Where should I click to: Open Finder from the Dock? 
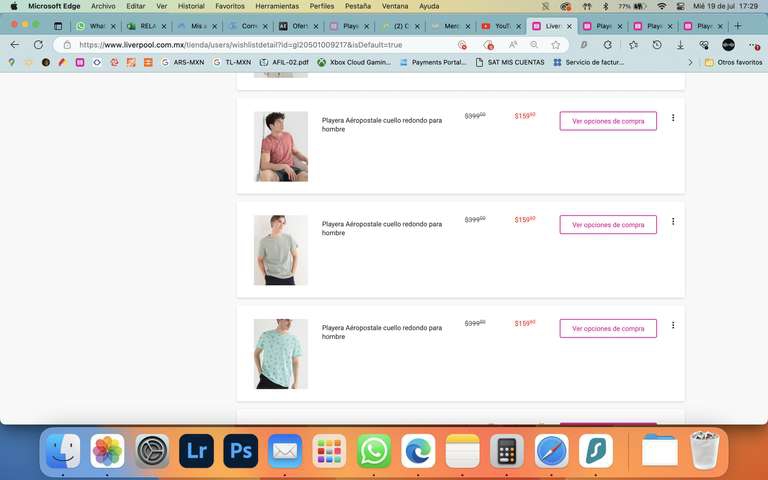click(x=63, y=451)
